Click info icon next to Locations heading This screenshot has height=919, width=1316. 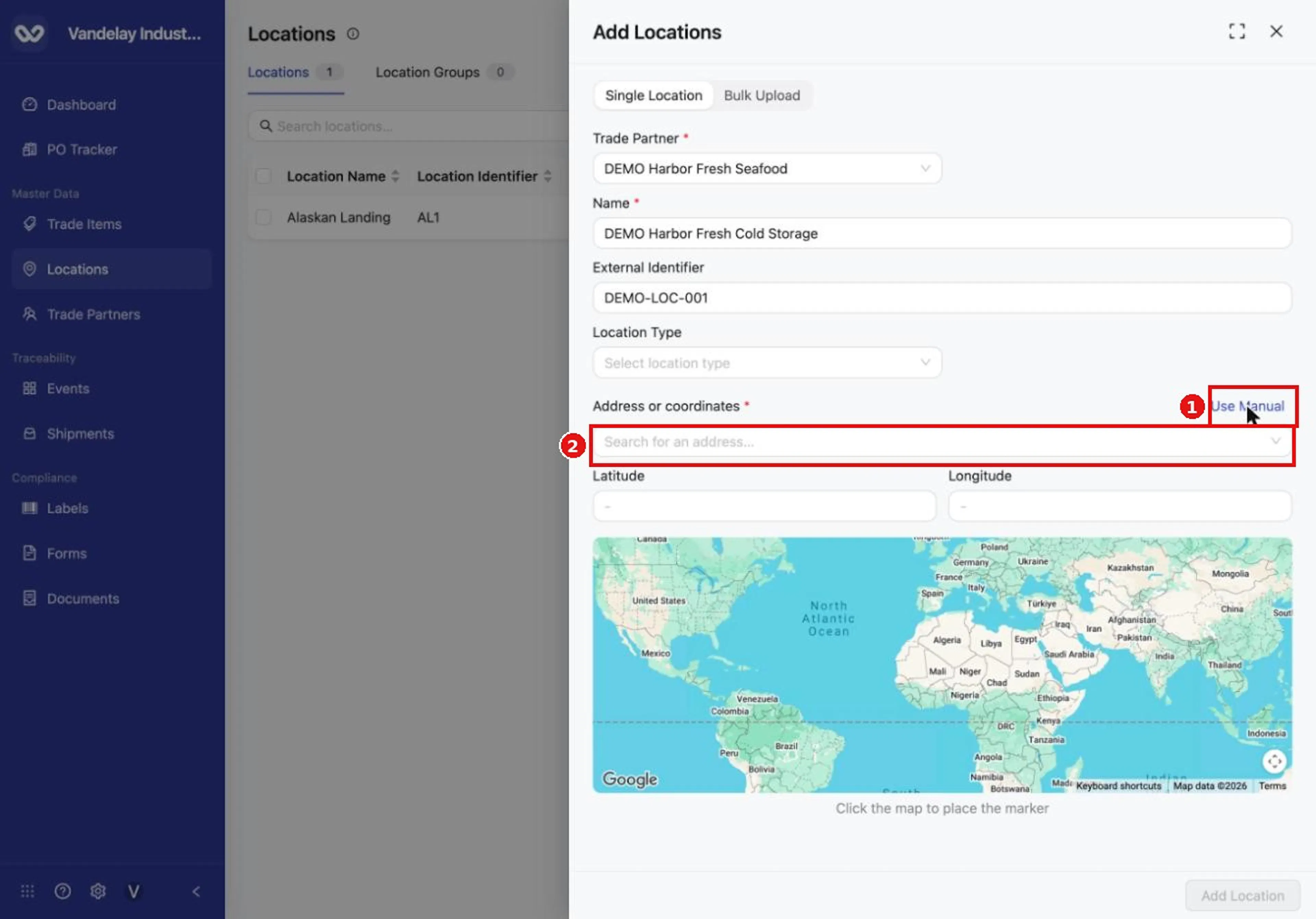353,34
